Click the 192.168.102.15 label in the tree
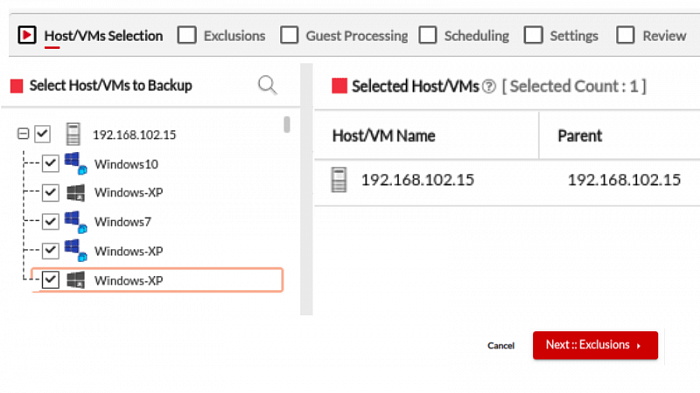The height and width of the screenshot is (393, 700). pyautogui.click(x=134, y=134)
